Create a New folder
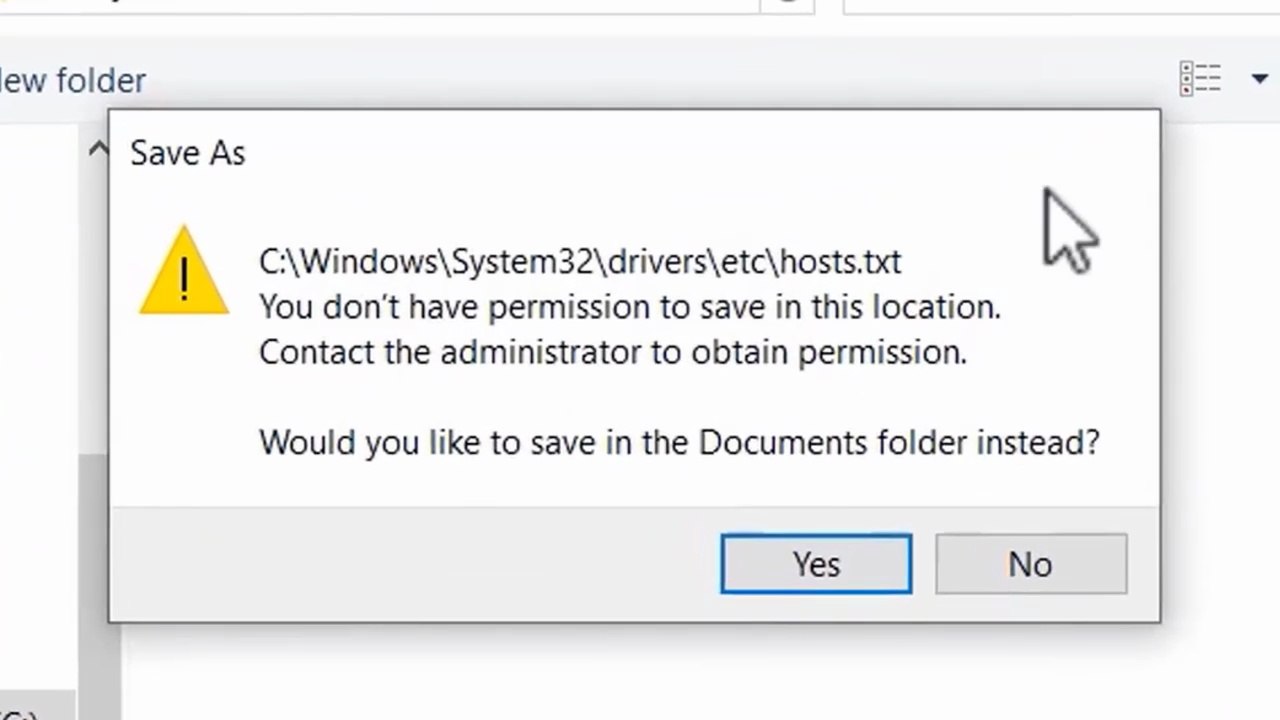Image resolution: width=1280 pixels, height=720 pixels. pos(72,80)
